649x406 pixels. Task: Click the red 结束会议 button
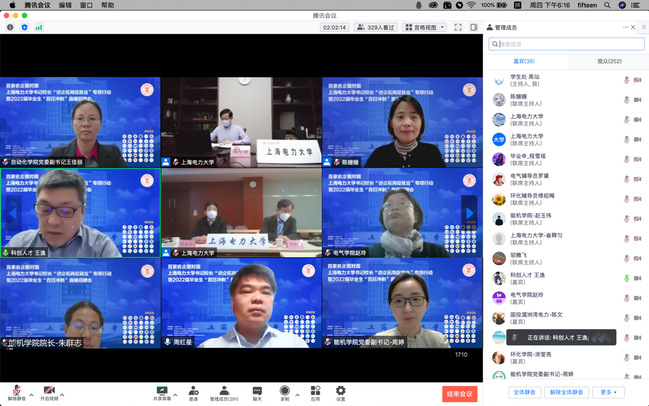(459, 394)
